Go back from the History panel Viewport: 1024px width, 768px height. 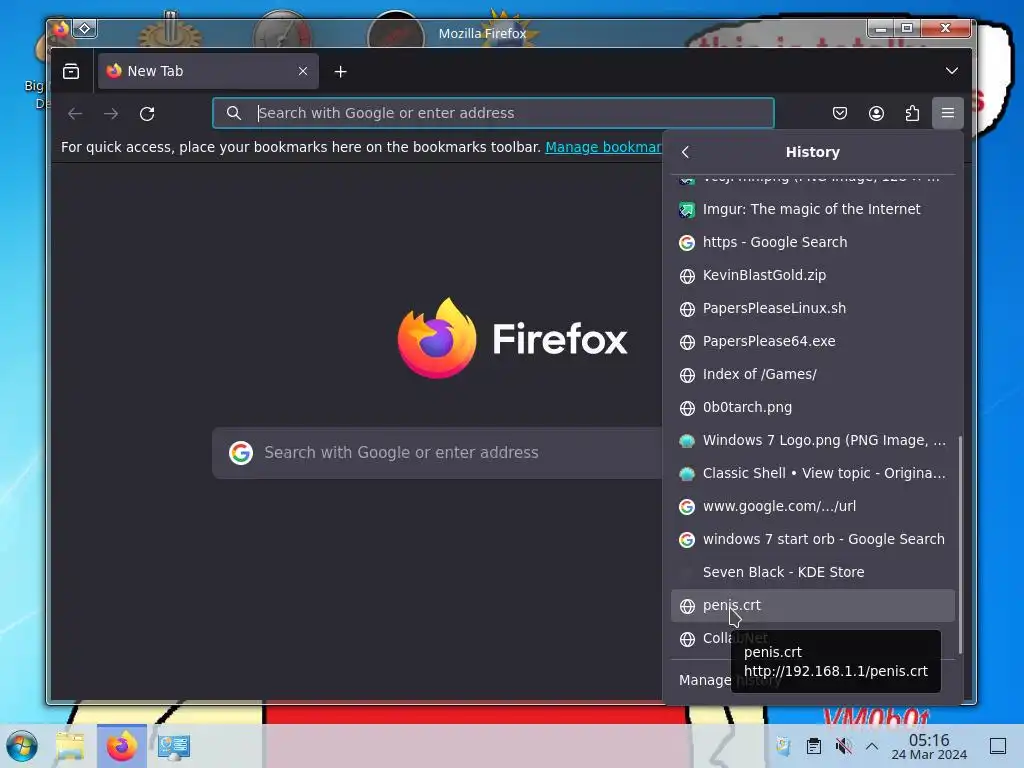click(685, 152)
